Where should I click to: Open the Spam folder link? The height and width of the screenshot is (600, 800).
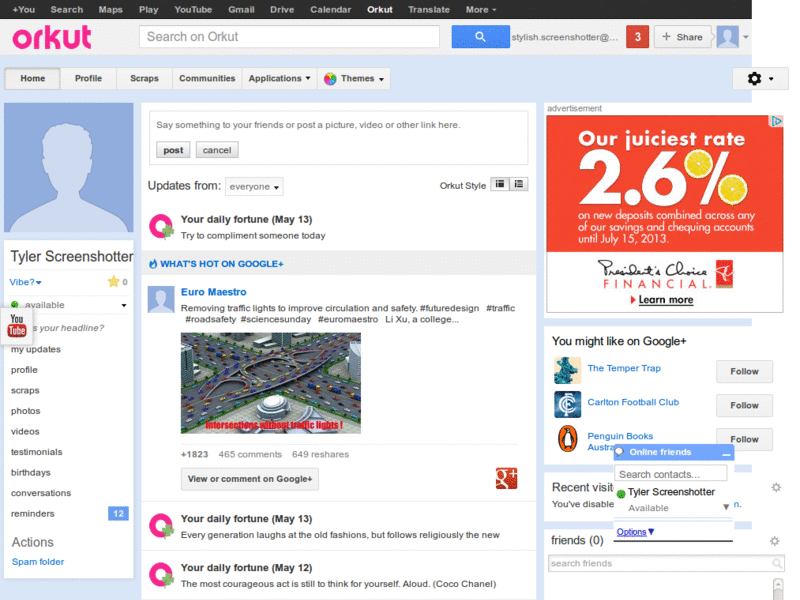point(38,562)
